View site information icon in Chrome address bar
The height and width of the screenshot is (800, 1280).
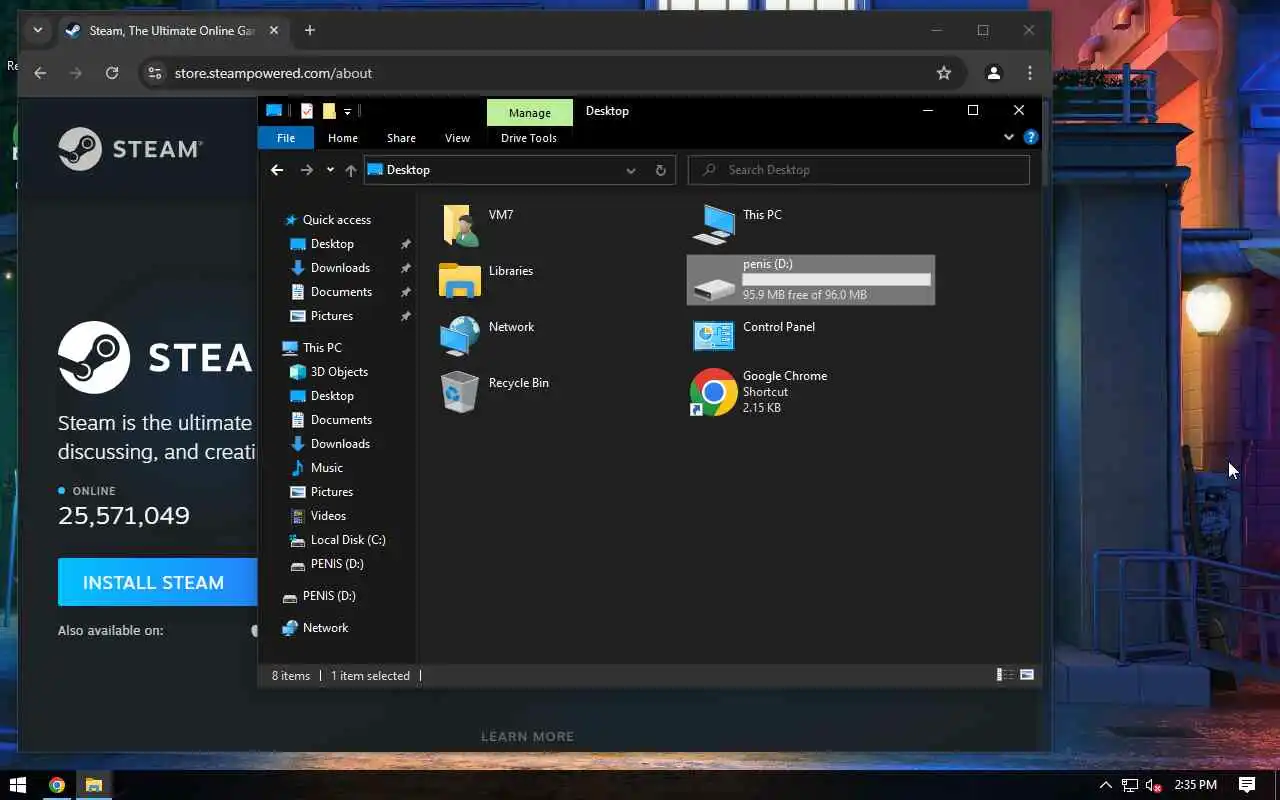click(154, 73)
